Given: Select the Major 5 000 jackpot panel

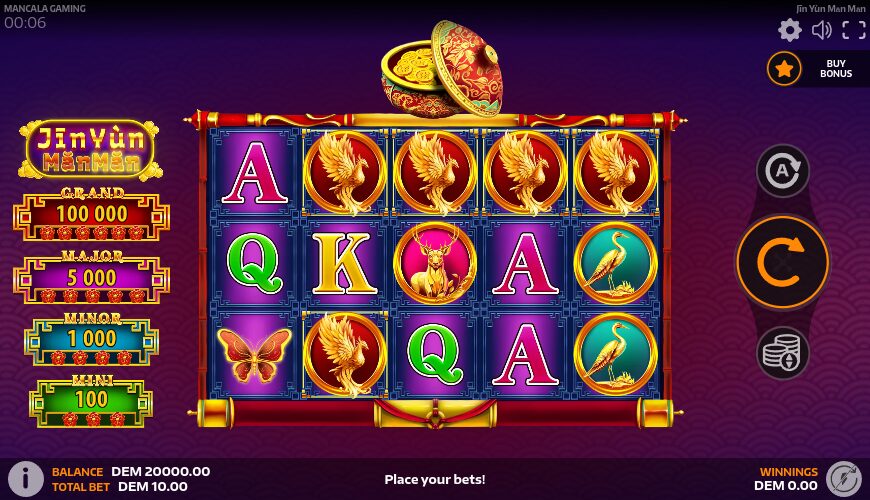Looking at the screenshot, I should pyautogui.click(x=92, y=277).
